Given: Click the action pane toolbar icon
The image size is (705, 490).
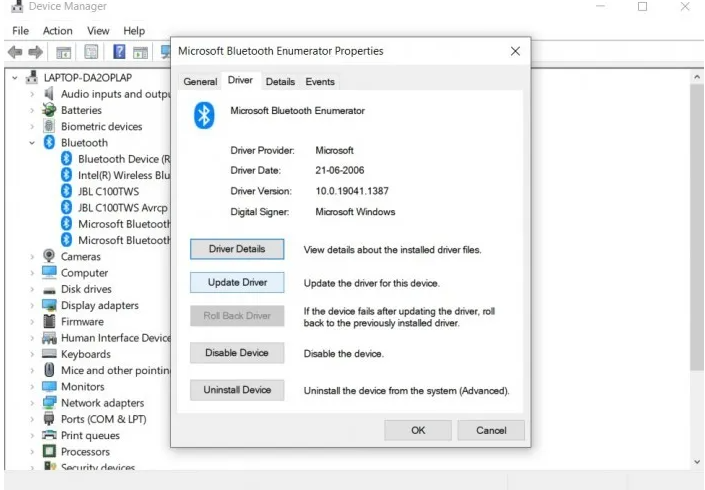Looking at the screenshot, I should click(140, 53).
